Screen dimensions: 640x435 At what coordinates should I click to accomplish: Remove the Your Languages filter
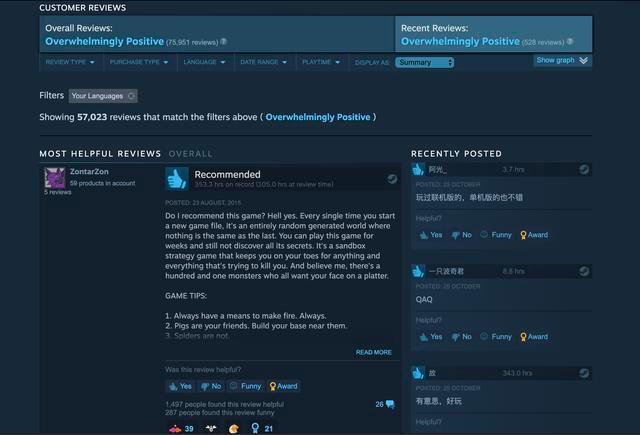coord(132,96)
